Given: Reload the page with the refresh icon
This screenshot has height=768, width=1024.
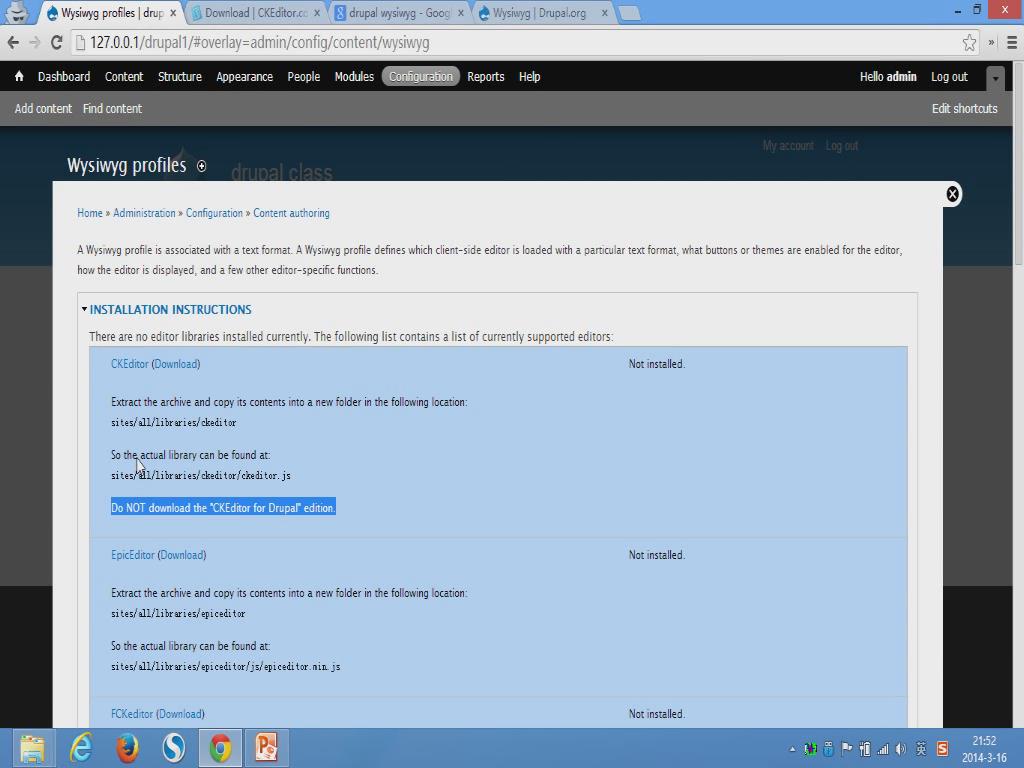Looking at the screenshot, I should (57, 42).
